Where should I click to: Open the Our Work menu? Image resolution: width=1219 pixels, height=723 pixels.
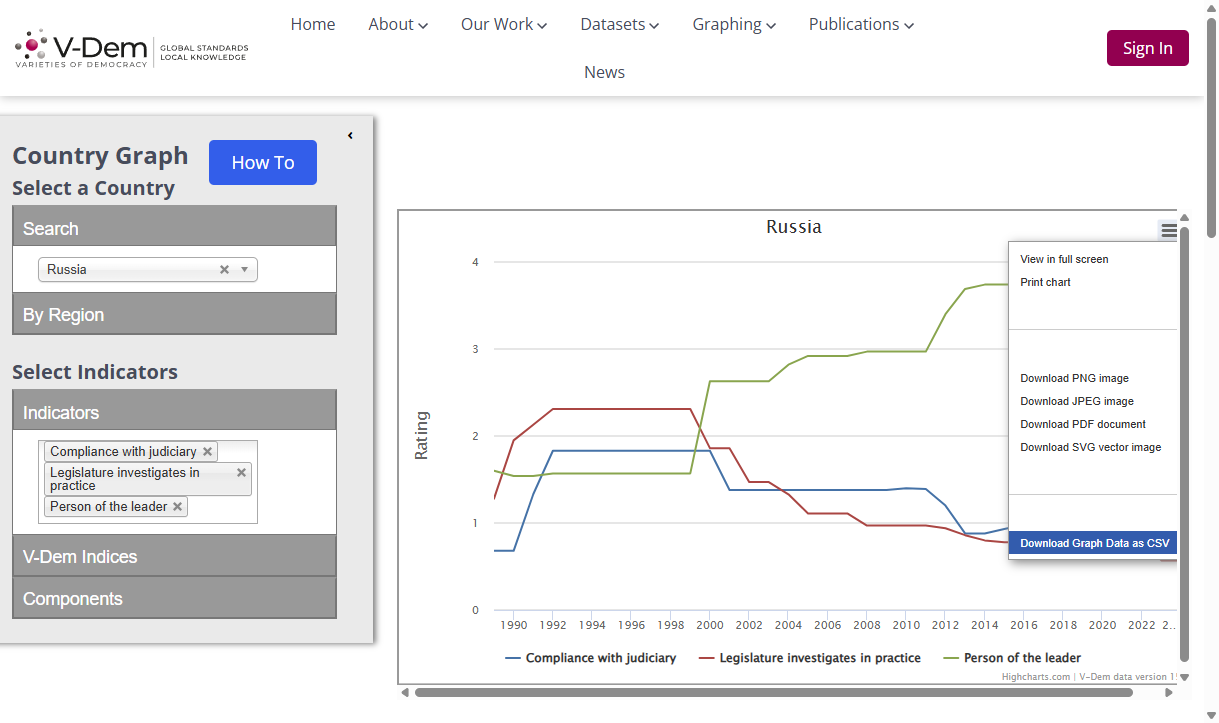coord(504,24)
